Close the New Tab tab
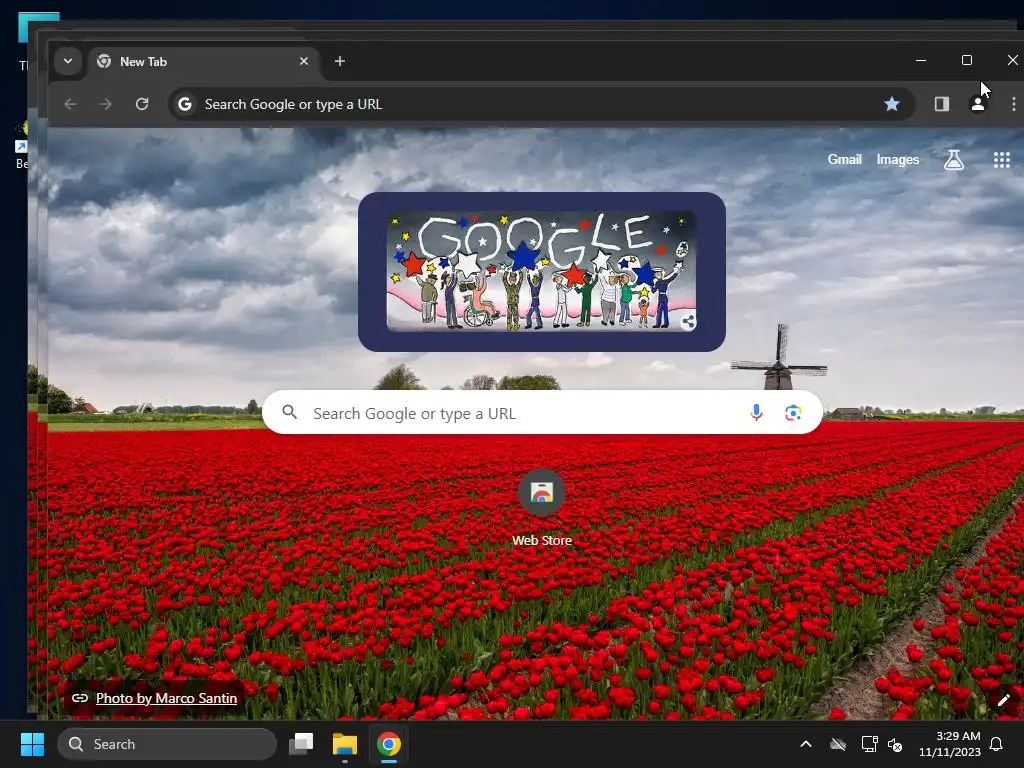This screenshot has height=768, width=1024. point(304,61)
